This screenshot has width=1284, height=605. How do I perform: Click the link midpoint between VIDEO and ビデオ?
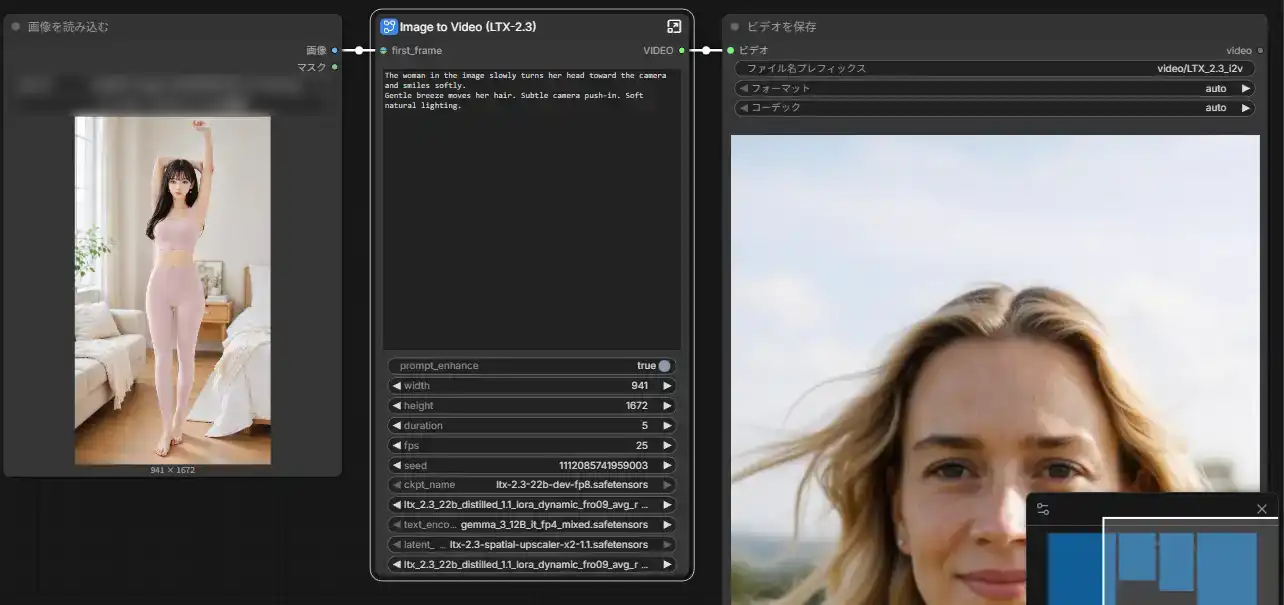(x=706, y=50)
